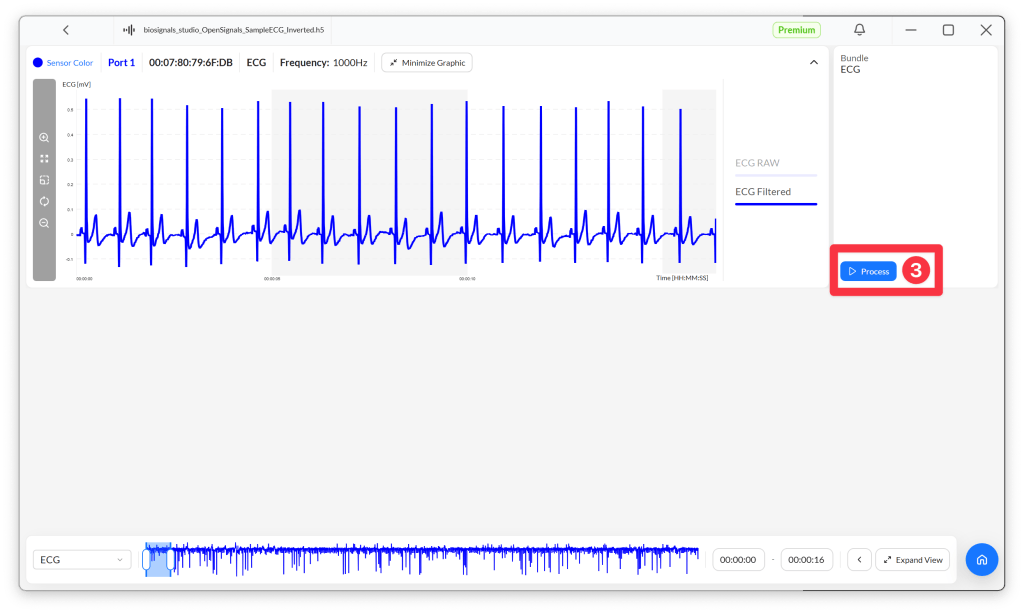1024x613 pixels.
Task: Click the Expand View button
Action: click(912, 560)
